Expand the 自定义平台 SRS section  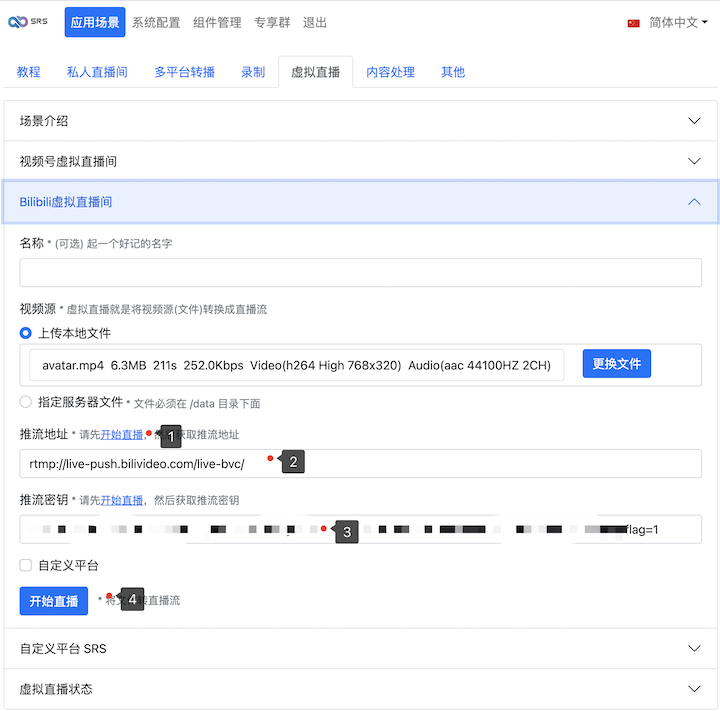(360, 648)
